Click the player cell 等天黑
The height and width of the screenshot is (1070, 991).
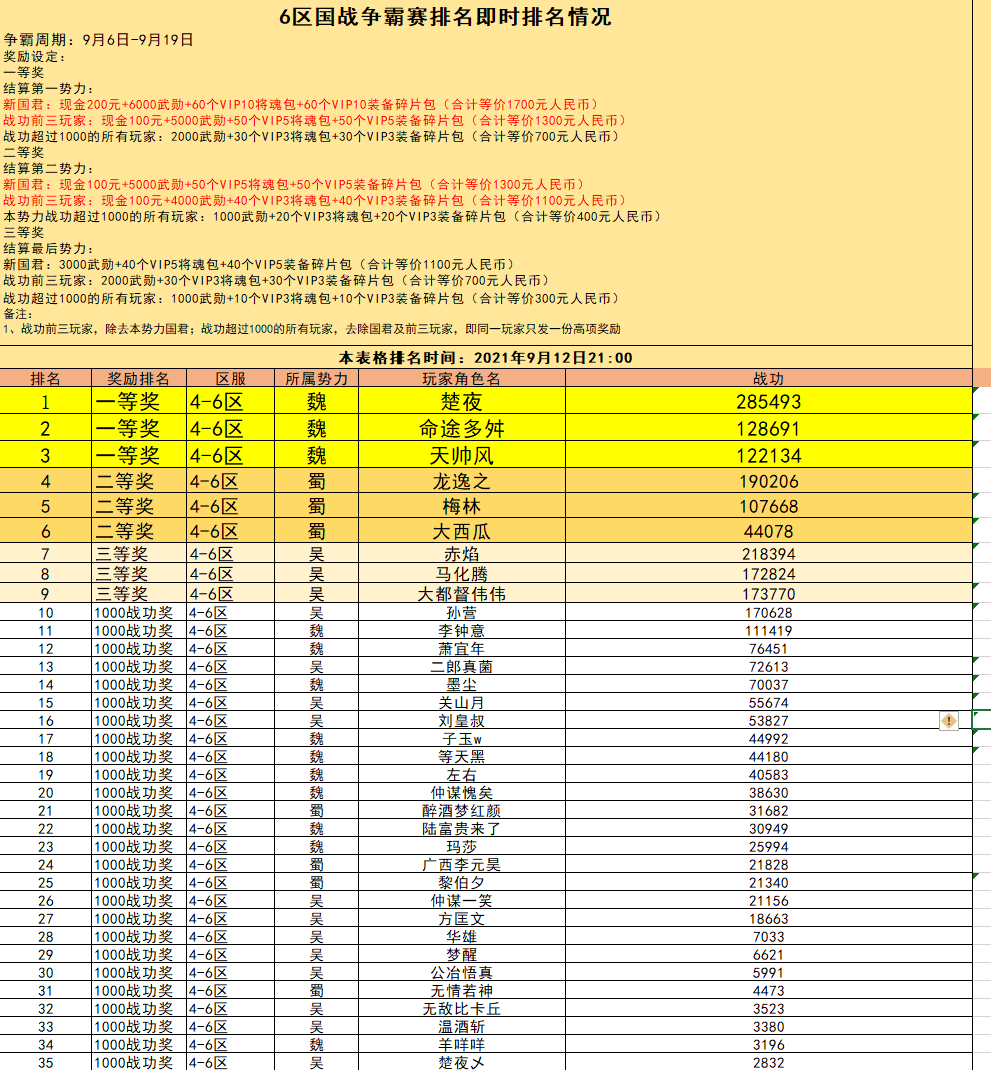[462, 756]
